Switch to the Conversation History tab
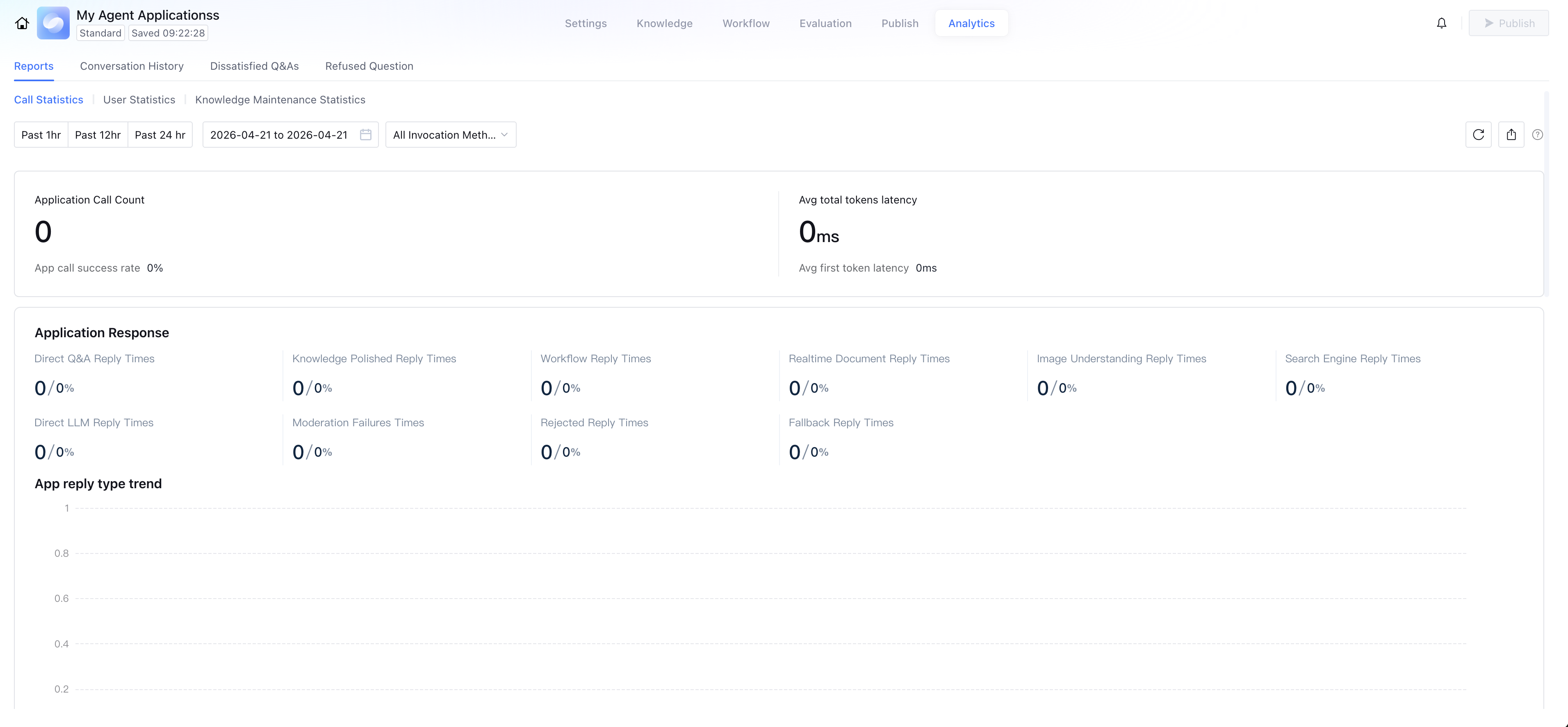 pos(132,66)
